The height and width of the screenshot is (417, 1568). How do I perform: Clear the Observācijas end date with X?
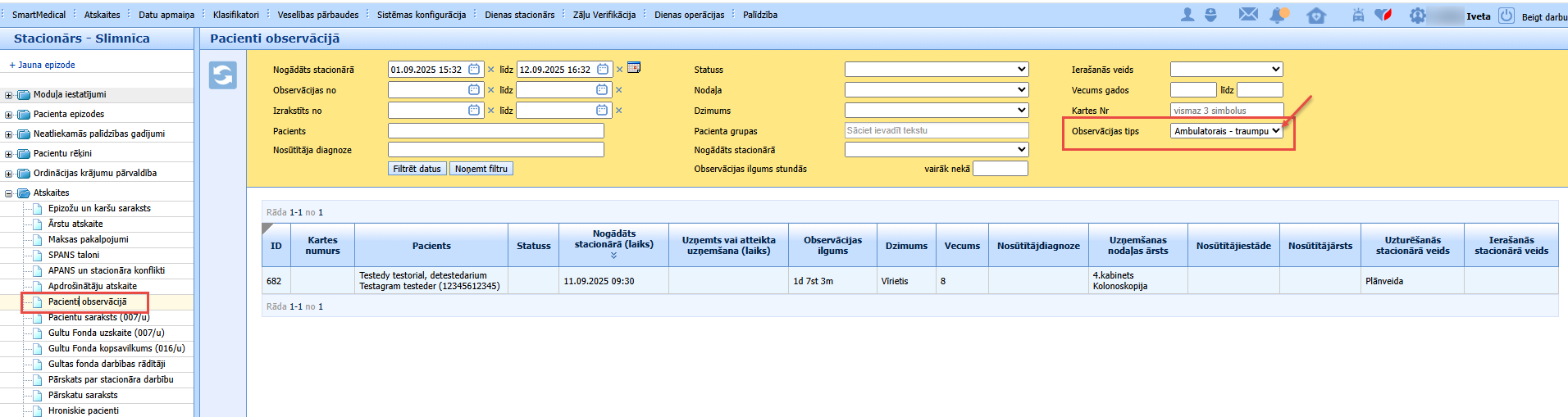coord(619,90)
